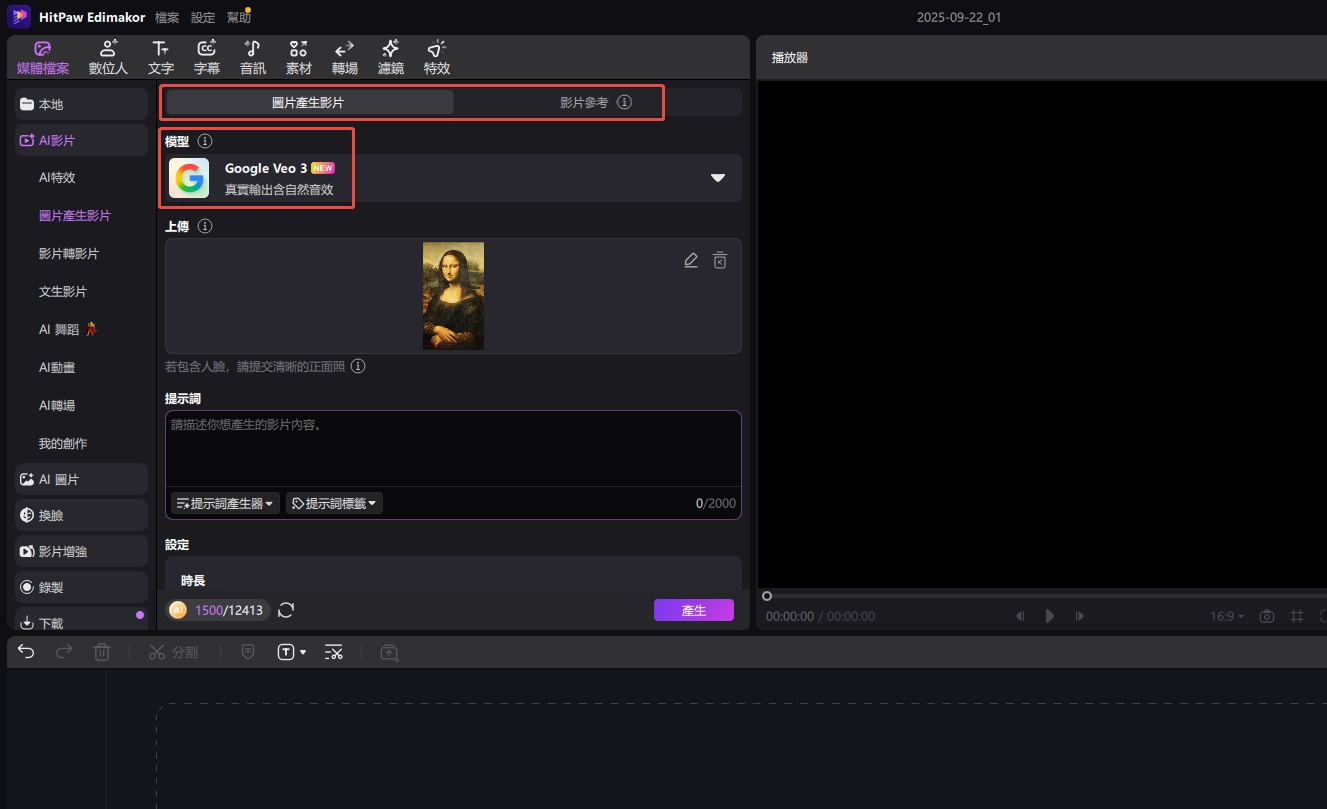The image size is (1327, 809).
Task: Click the 特效 effects toolbar icon
Action: 437,58
